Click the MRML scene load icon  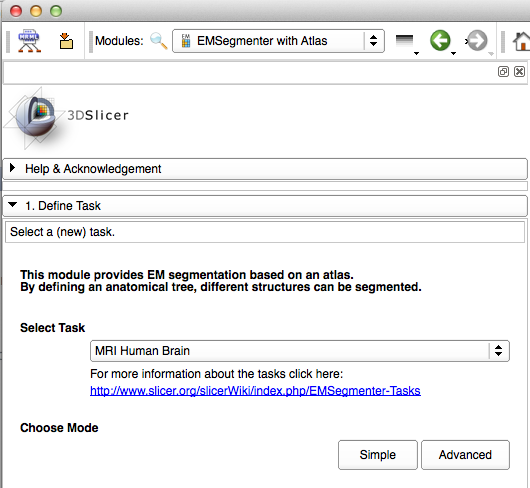coord(29,41)
